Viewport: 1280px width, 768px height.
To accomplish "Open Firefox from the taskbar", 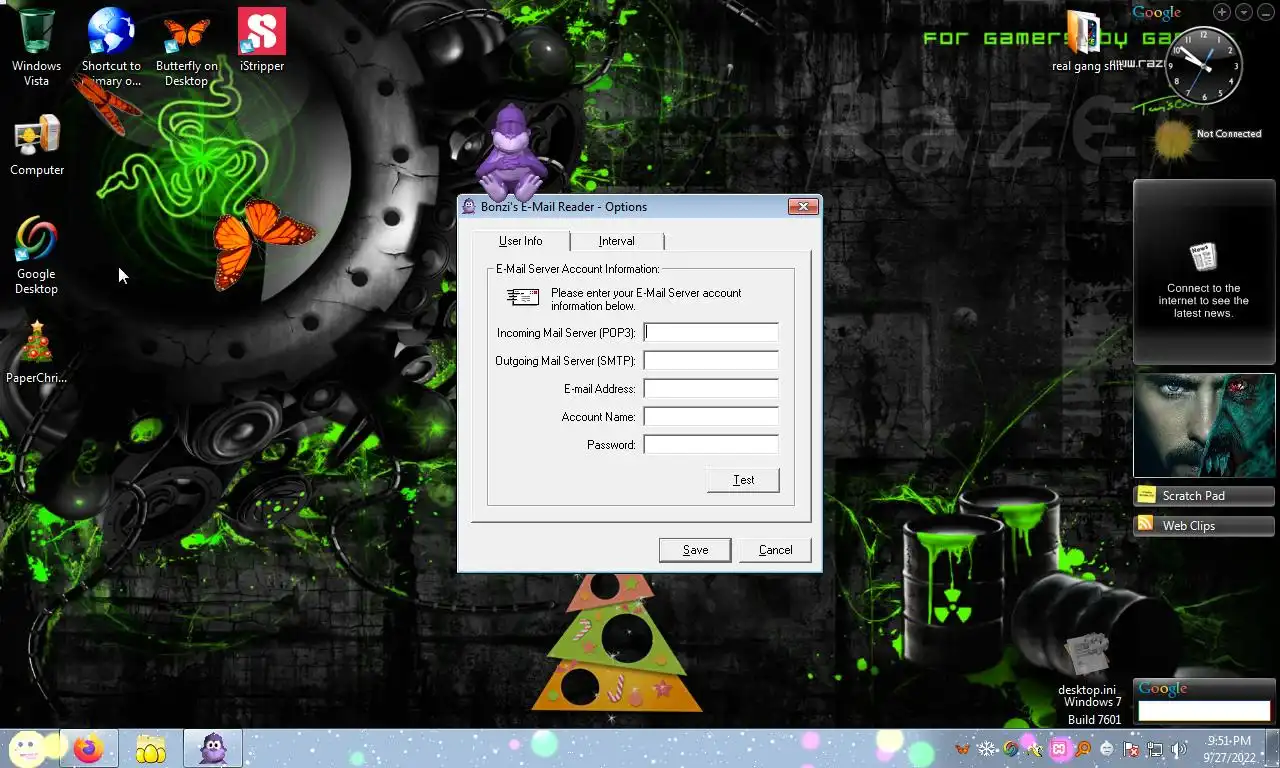I will [88, 748].
